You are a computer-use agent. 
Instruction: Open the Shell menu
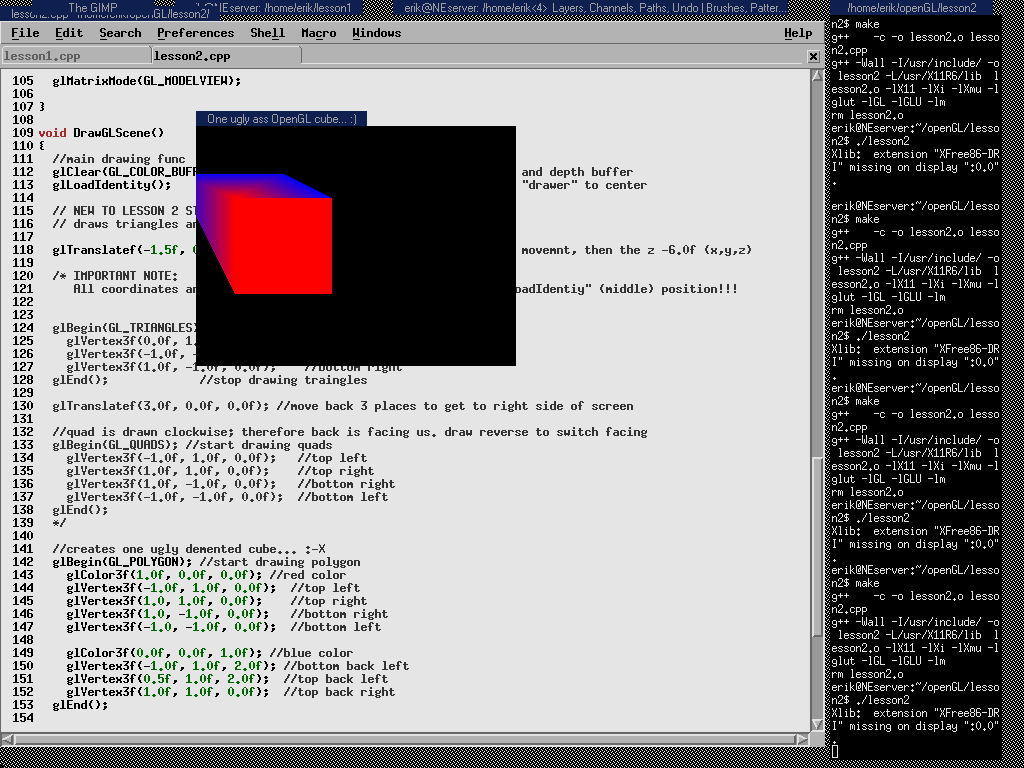tap(267, 33)
